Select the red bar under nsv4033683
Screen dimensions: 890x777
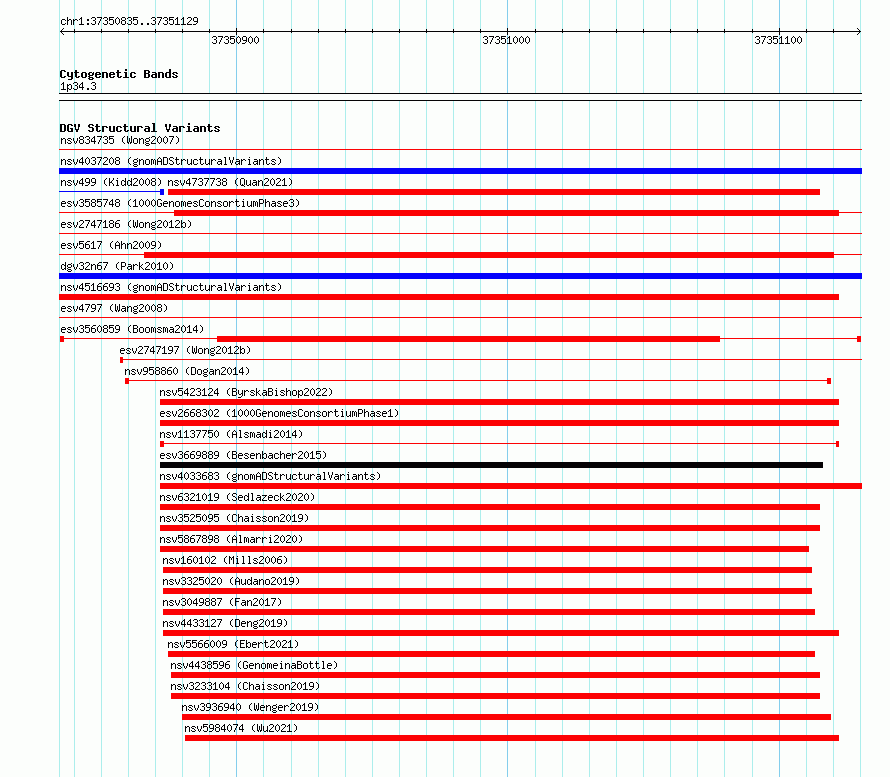tap(511, 486)
